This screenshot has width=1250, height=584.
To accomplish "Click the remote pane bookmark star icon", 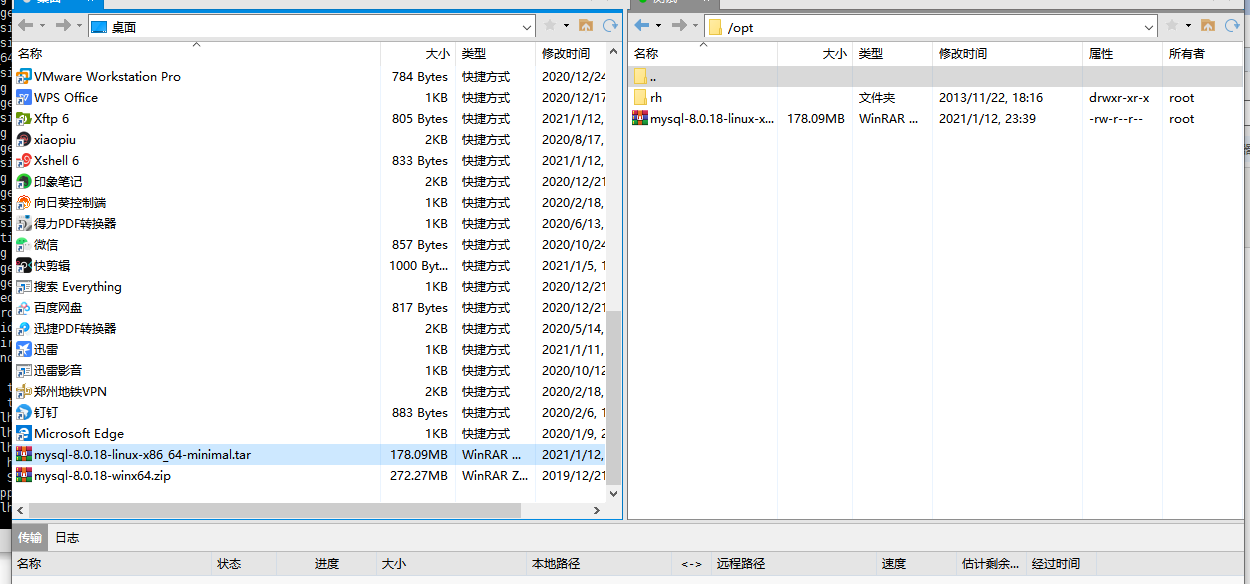I will coord(1172,25).
